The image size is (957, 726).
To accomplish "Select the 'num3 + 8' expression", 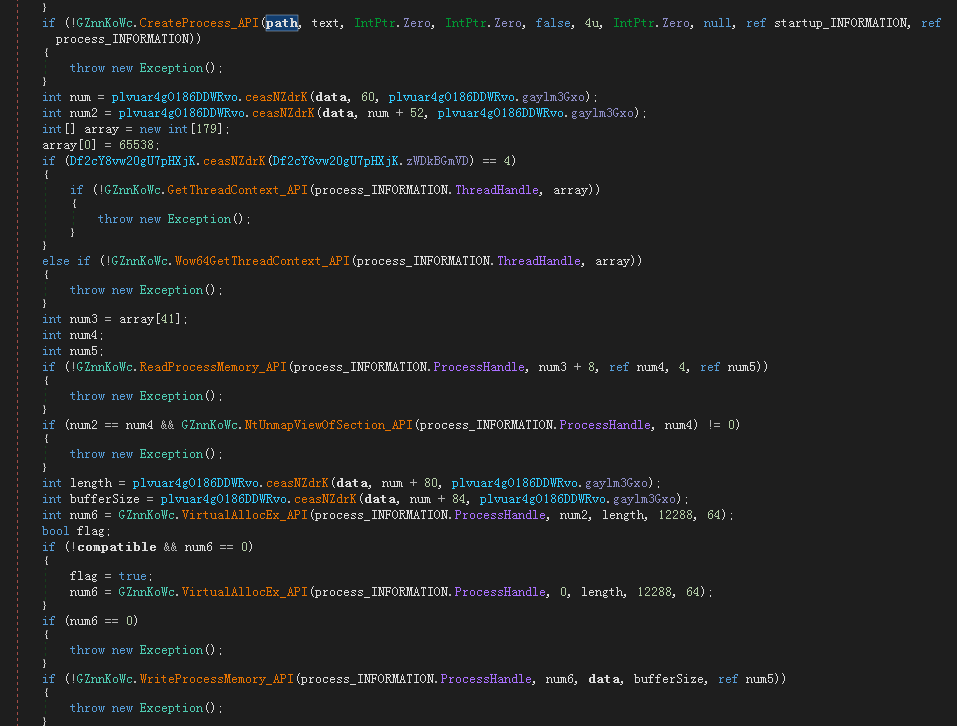I will pos(567,367).
